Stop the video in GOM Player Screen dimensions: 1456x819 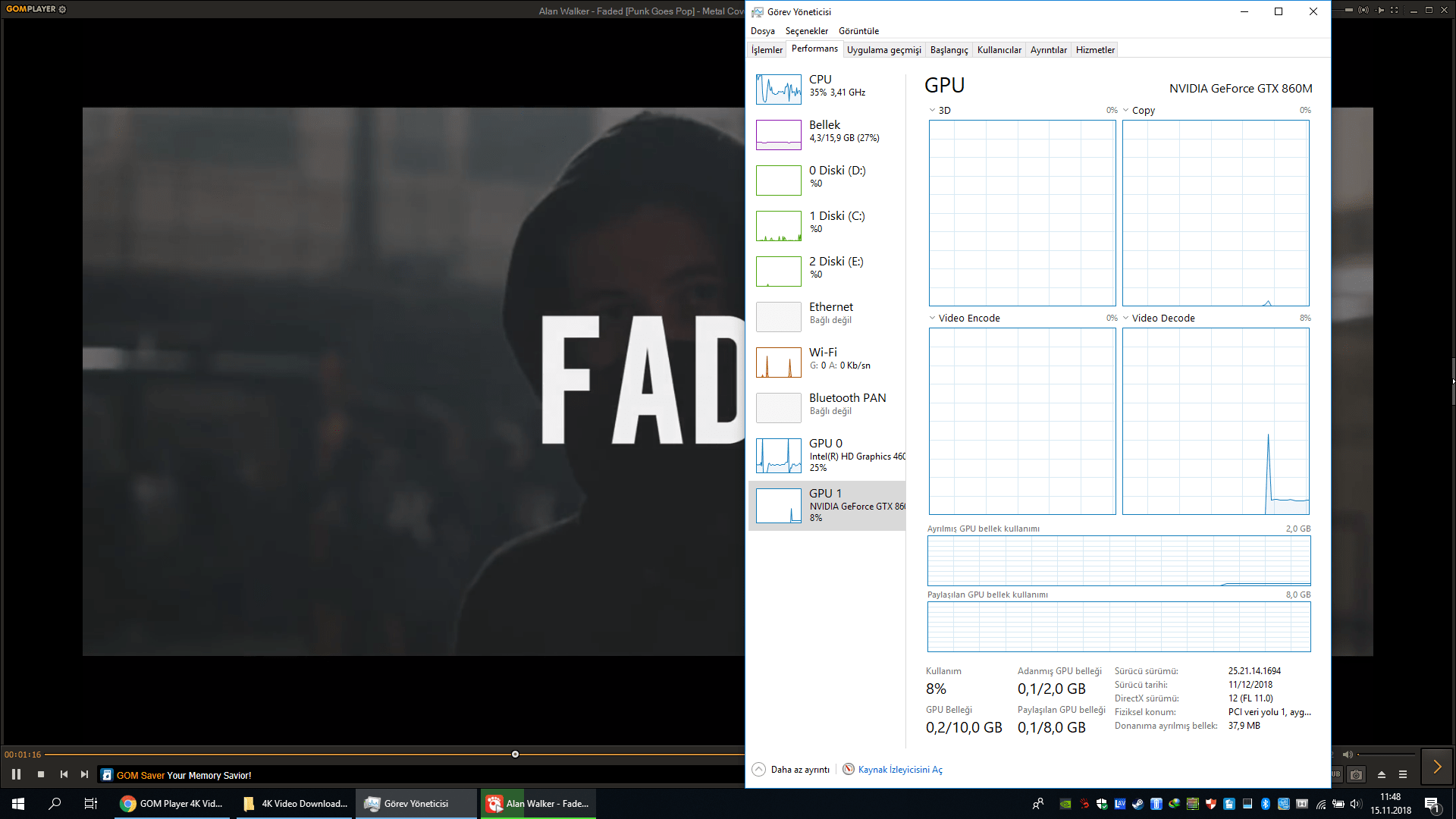click(41, 774)
